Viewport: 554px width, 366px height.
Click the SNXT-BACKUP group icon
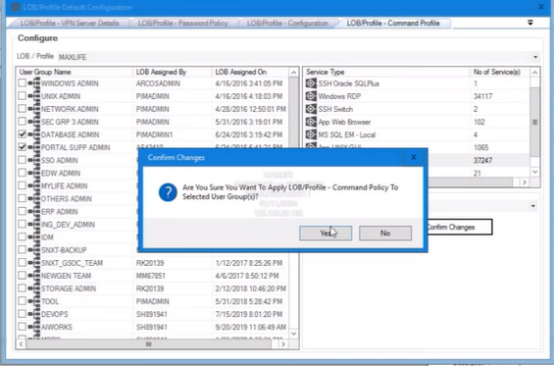pyautogui.click(x=34, y=250)
